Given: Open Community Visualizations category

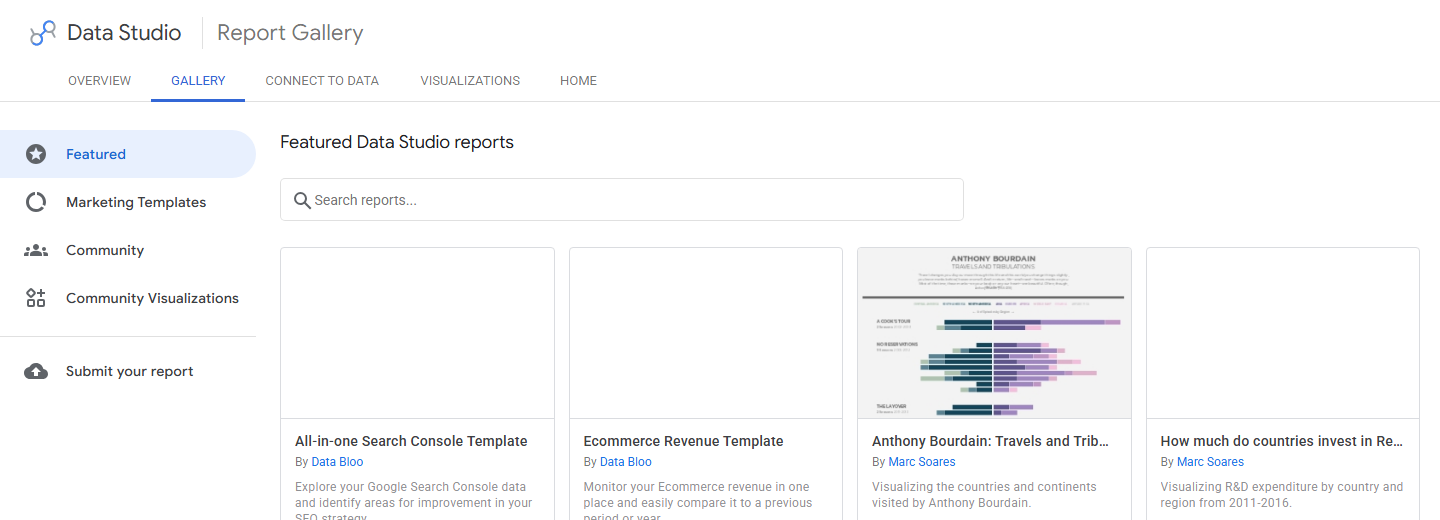Looking at the screenshot, I should tap(128, 298).
